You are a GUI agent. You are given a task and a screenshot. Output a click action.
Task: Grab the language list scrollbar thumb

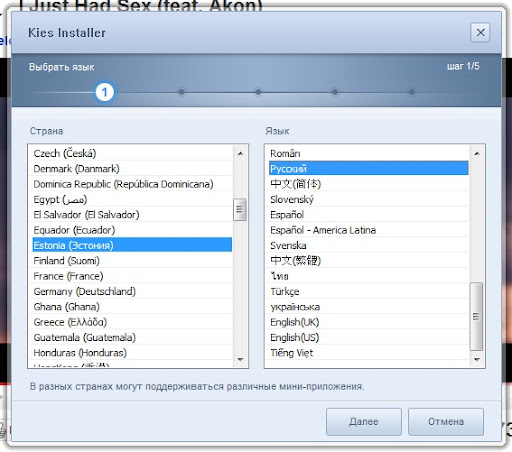coord(477,316)
